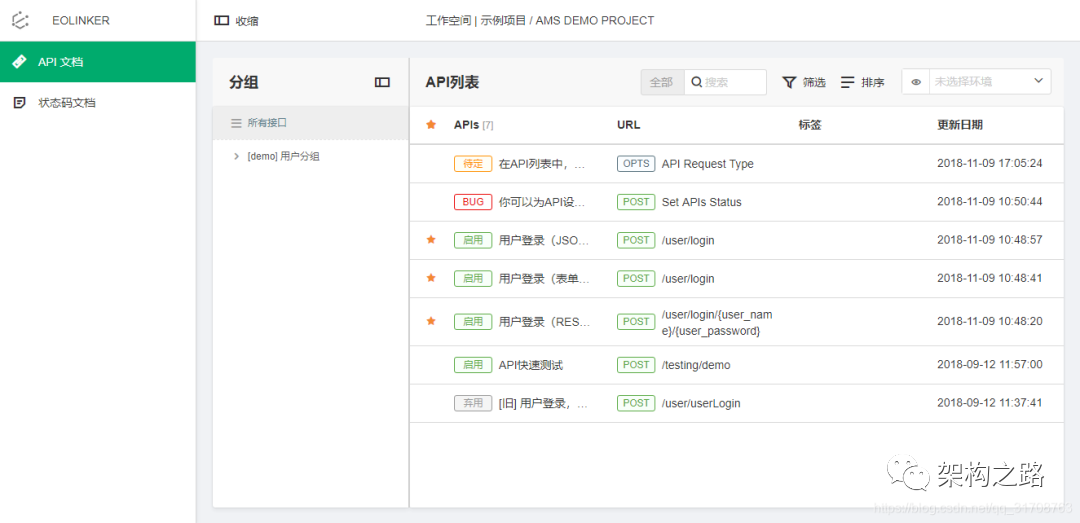Click the /testing/demo URL text
Image resolution: width=1080 pixels, height=523 pixels.
point(696,365)
